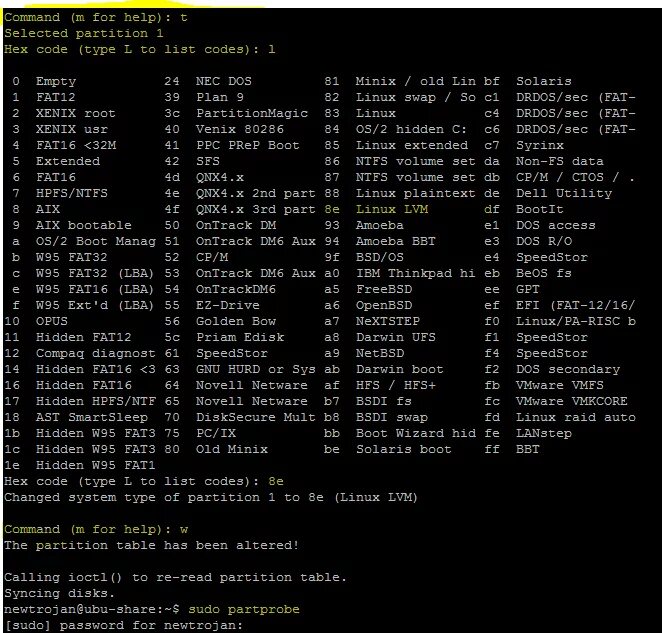
Task: Select the 'Empty' partition type entry
Action: pos(56,82)
